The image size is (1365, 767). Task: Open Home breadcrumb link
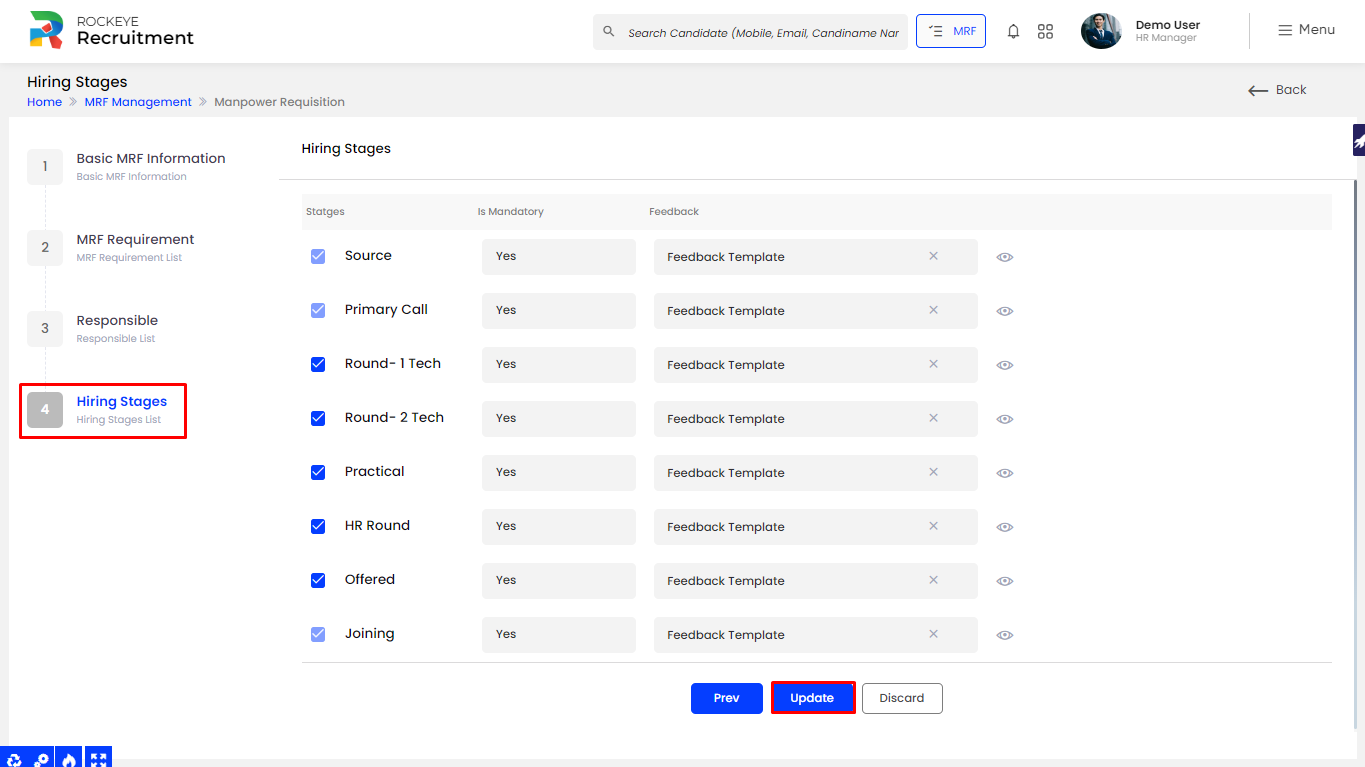[x=44, y=102]
